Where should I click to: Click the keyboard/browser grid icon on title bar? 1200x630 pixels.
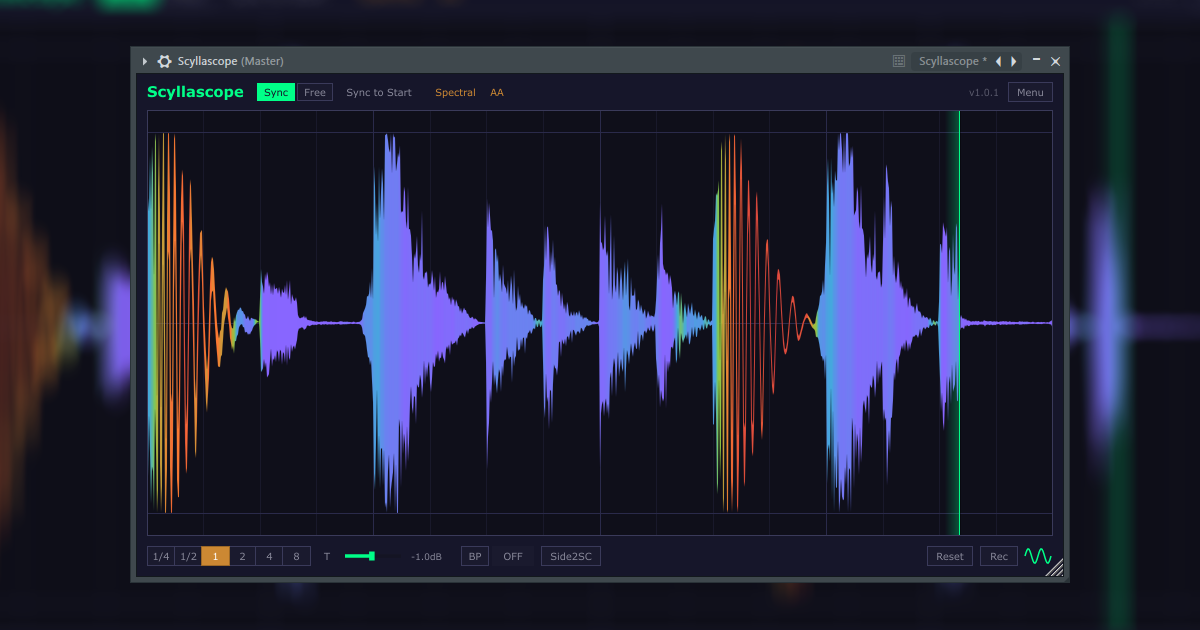[x=898, y=61]
